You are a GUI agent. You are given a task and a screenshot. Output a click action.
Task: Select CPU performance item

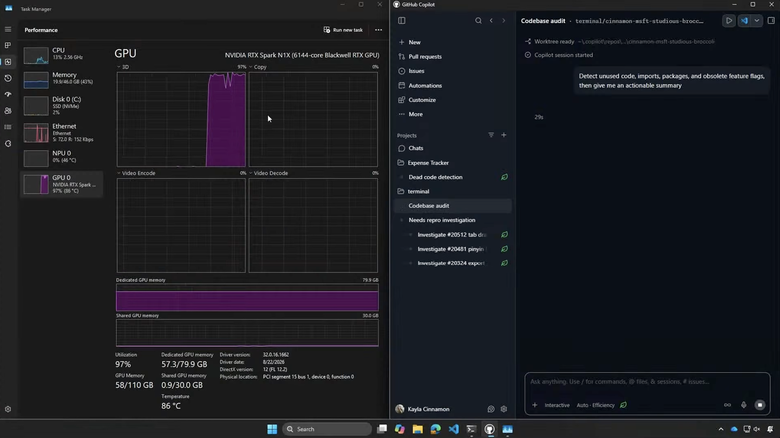click(x=62, y=55)
